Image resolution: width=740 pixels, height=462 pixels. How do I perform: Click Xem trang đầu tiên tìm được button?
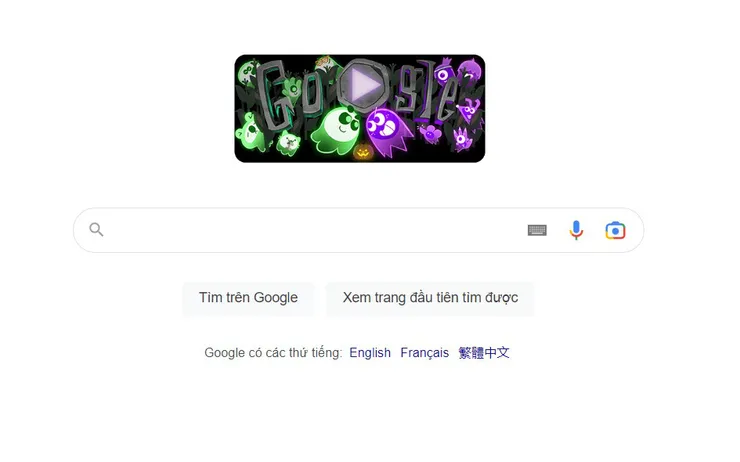(430, 298)
